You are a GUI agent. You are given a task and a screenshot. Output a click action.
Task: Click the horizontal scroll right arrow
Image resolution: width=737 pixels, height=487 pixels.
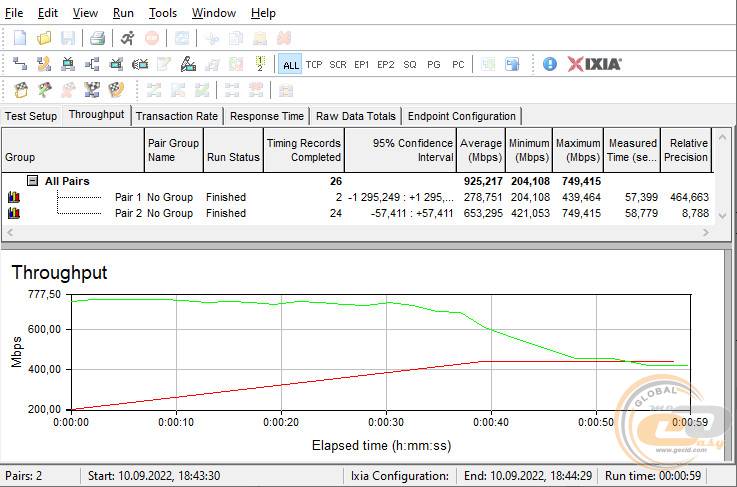click(706, 232)
